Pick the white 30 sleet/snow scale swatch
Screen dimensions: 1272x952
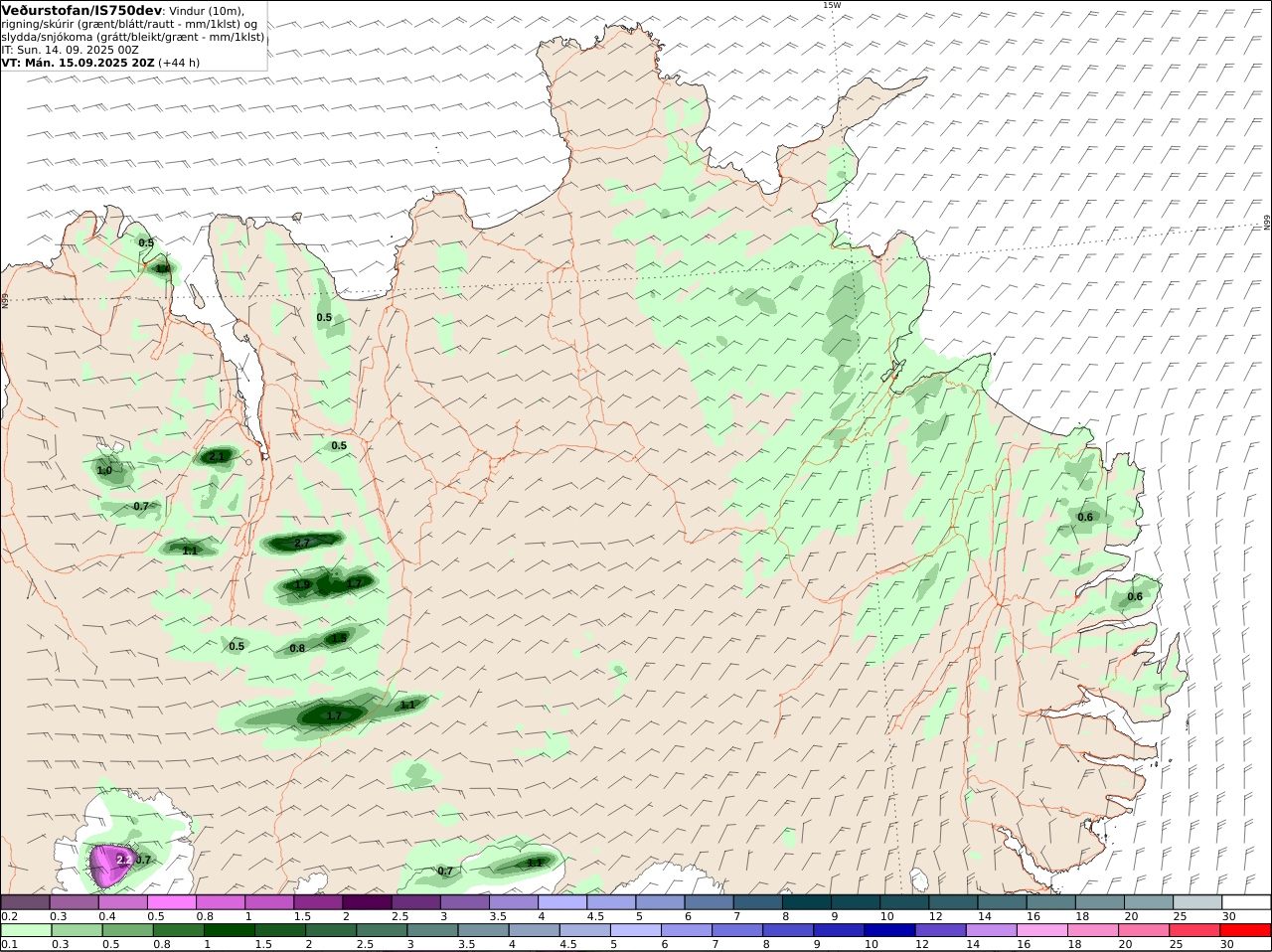tap(1246, 901)
